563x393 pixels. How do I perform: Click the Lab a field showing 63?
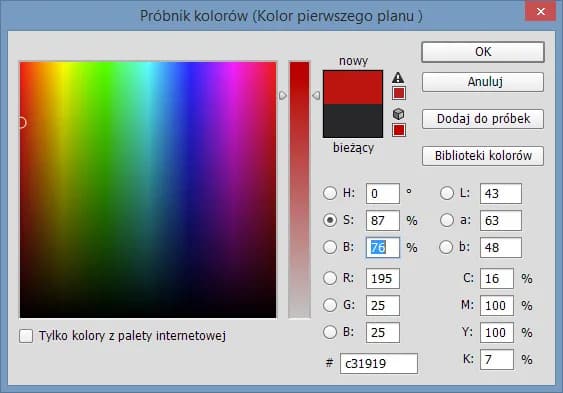tap(501, 220)
